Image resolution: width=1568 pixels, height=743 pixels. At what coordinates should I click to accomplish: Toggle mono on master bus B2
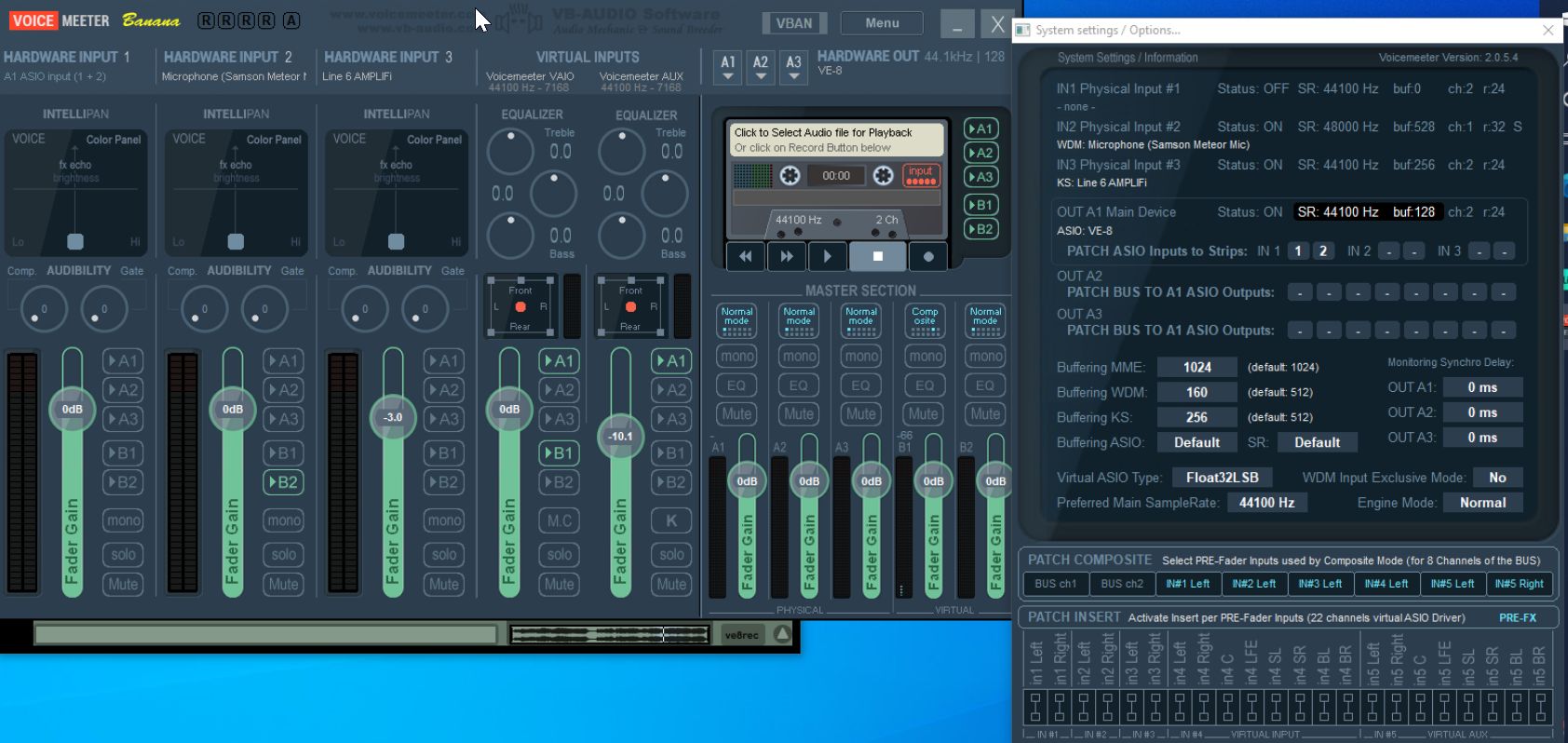(985, 356)
